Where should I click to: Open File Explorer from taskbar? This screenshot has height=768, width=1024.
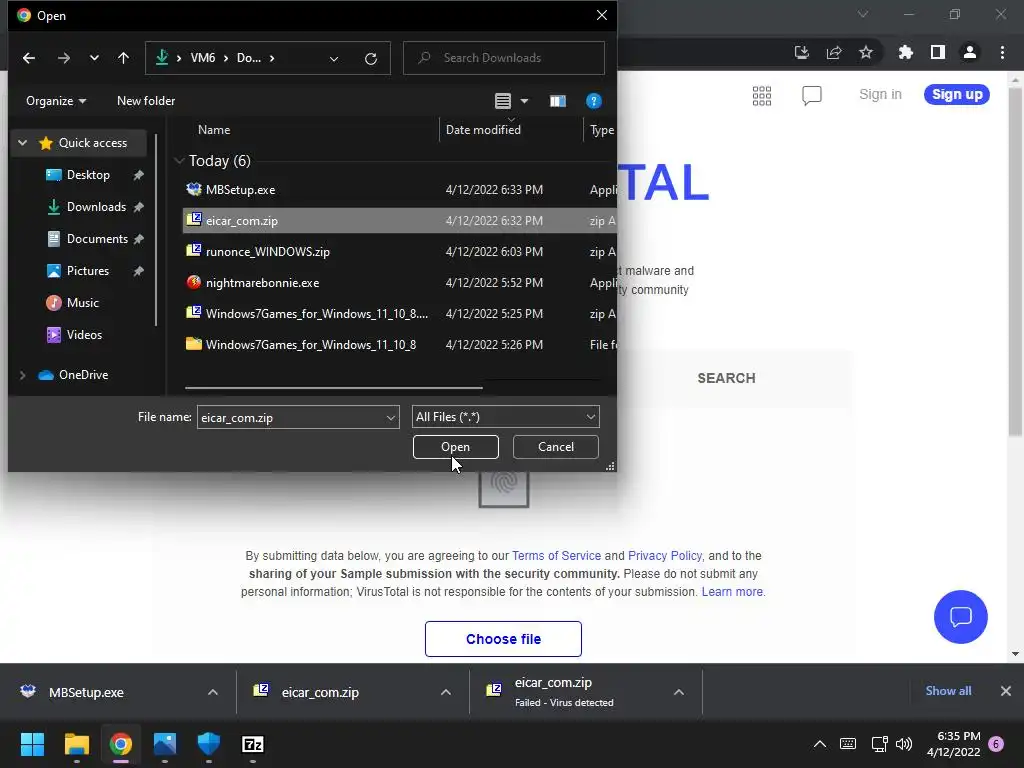coord(76,744)
